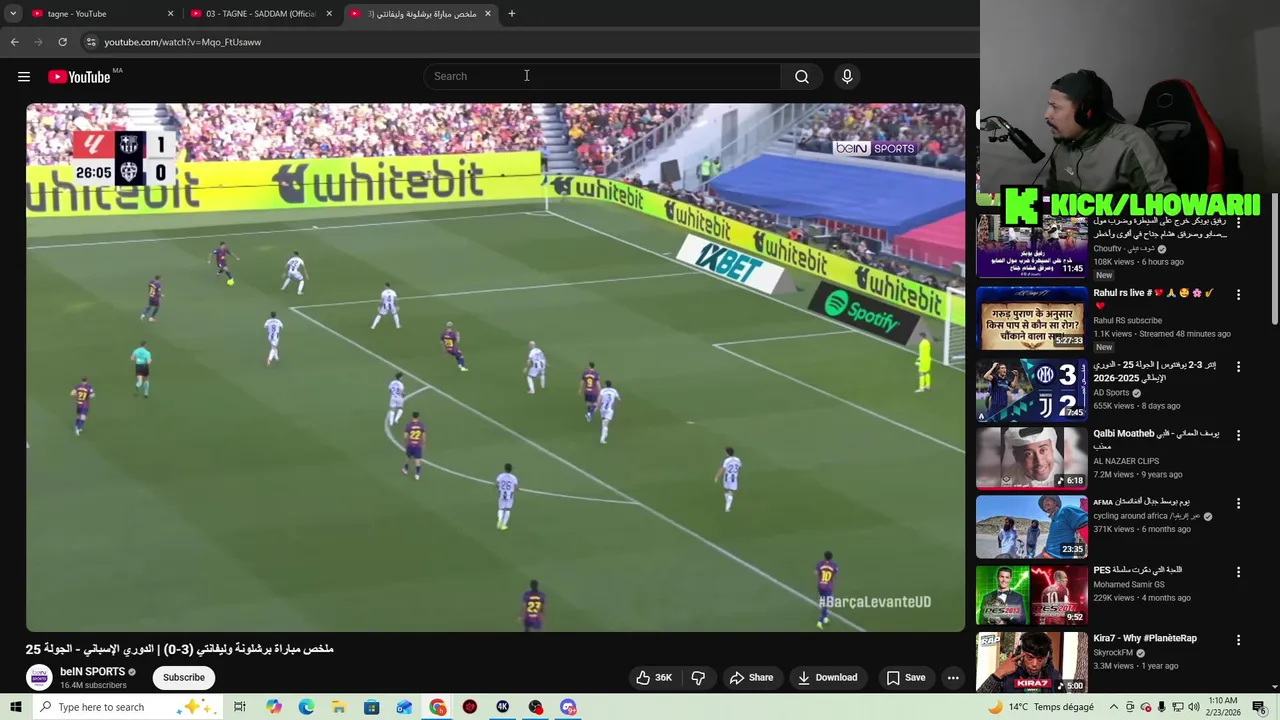This screenshot has width=1280, height=720.
Task: Open the beIN SPORTS channel avatar
Action: (39, 678)
